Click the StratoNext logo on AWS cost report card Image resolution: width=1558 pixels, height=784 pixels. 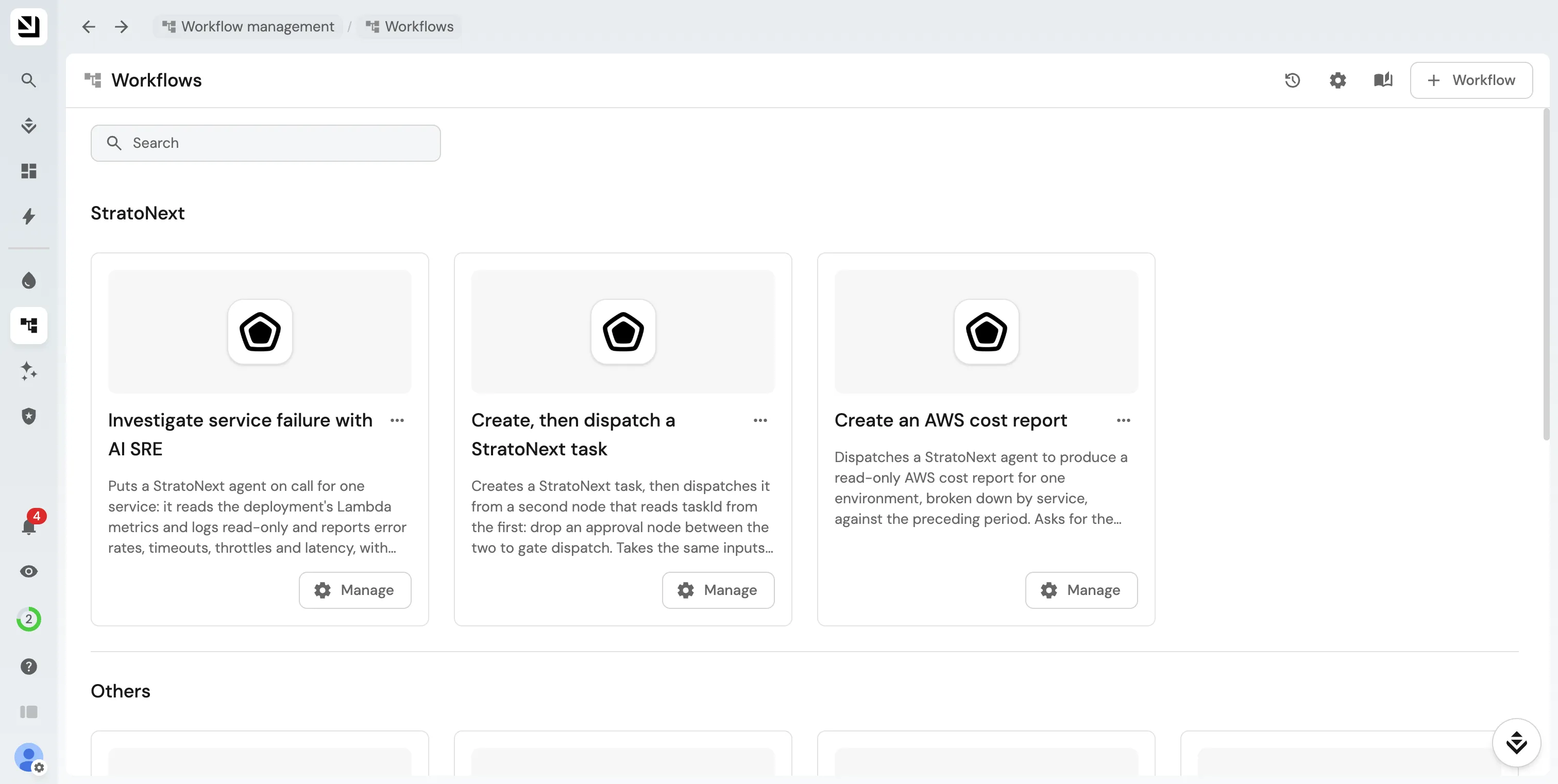point(987,332)
